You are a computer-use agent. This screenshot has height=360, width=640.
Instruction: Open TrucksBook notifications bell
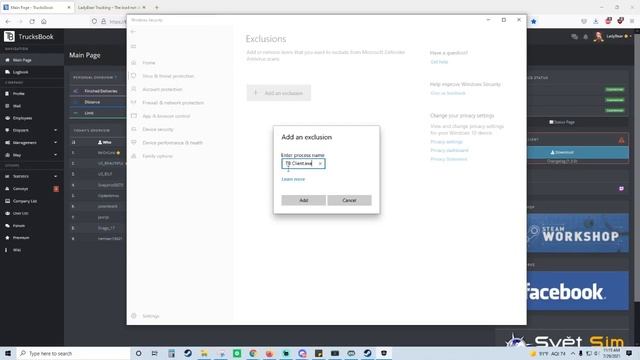(585, 37)
